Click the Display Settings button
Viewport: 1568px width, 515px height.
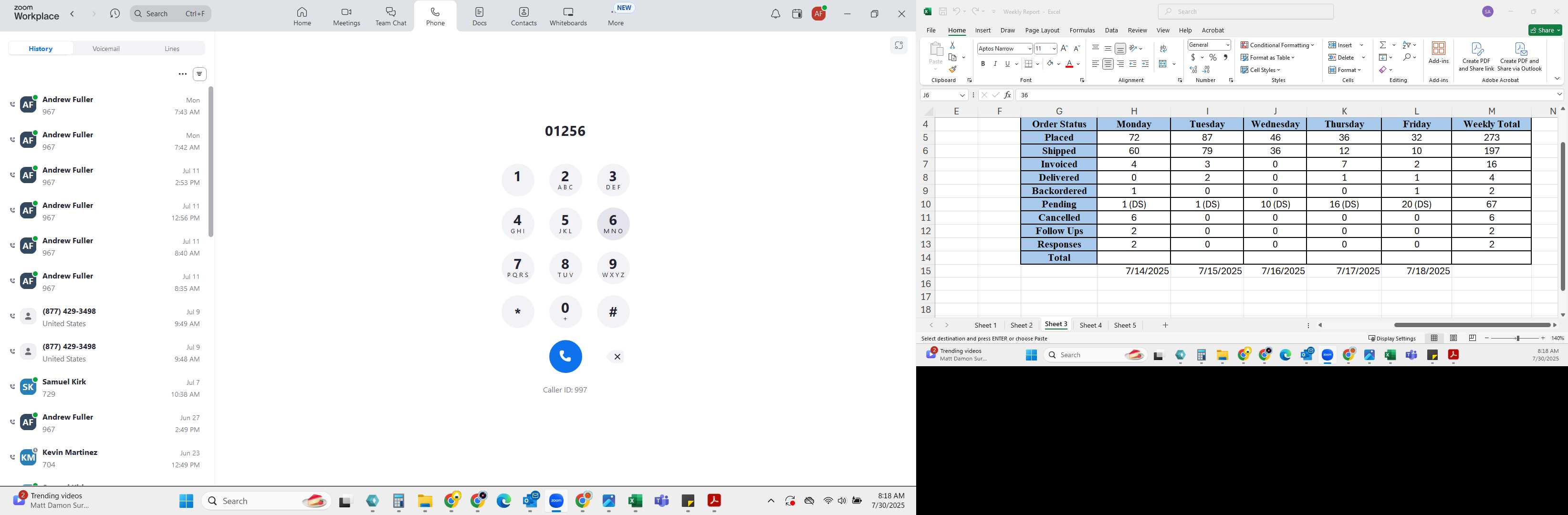coord(1391,339)
